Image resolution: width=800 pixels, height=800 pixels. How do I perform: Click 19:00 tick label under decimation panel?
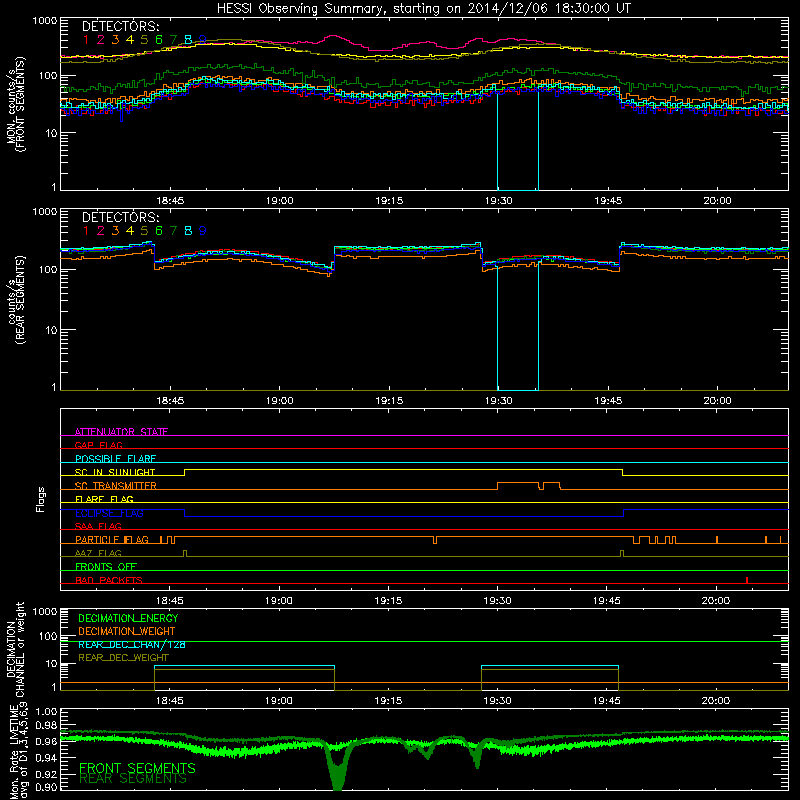tap(279, 701)
